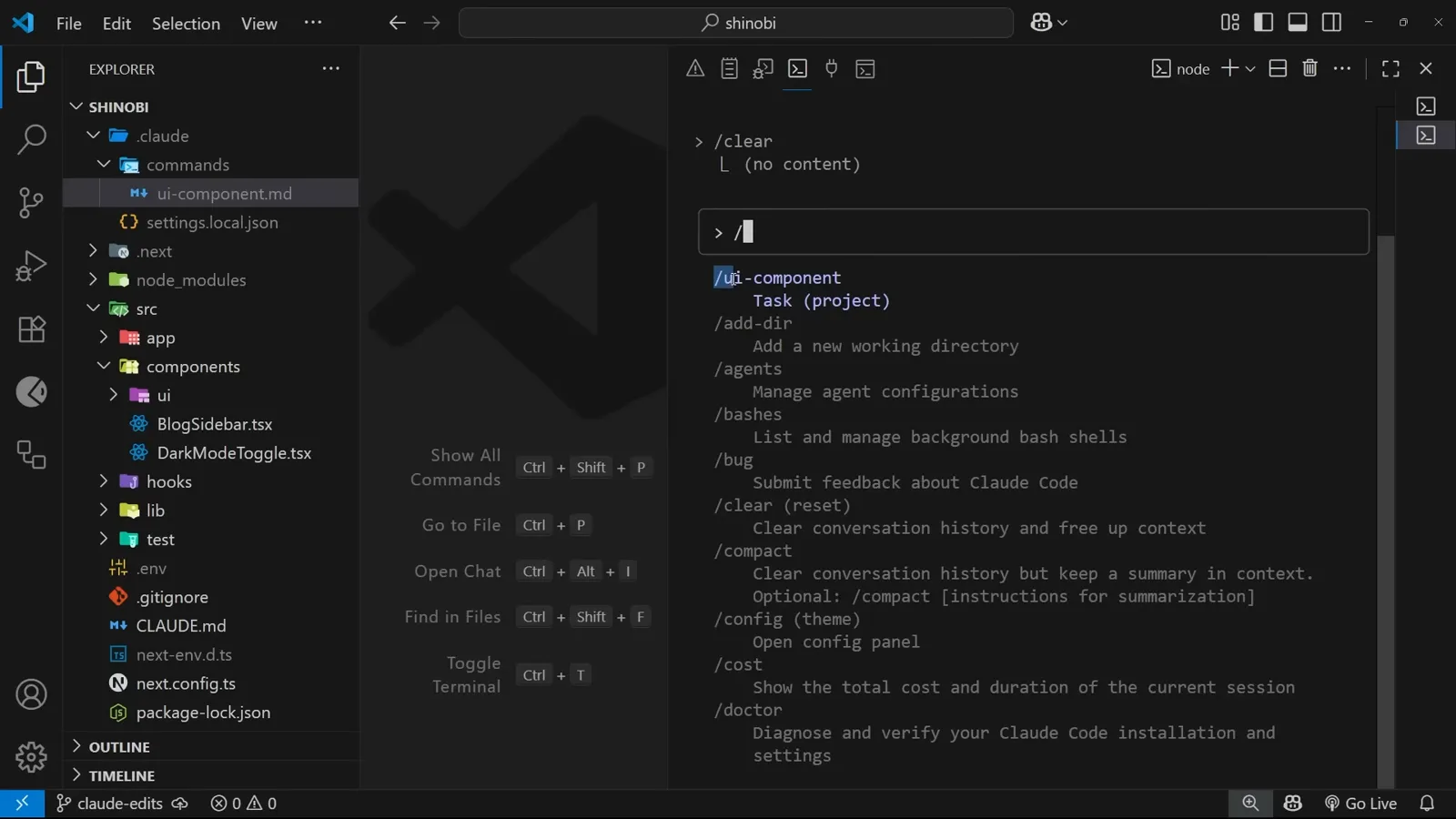
Task: Open settings.local.json file
Action: pyautogui.click(x=211, y=222)
